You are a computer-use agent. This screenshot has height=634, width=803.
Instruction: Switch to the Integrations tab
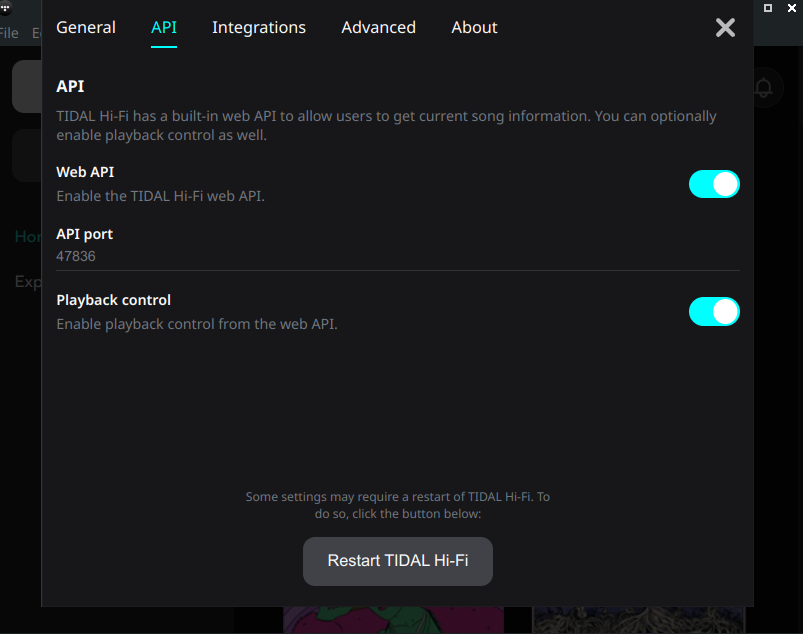pyautogui.click(x=259, y=27)
